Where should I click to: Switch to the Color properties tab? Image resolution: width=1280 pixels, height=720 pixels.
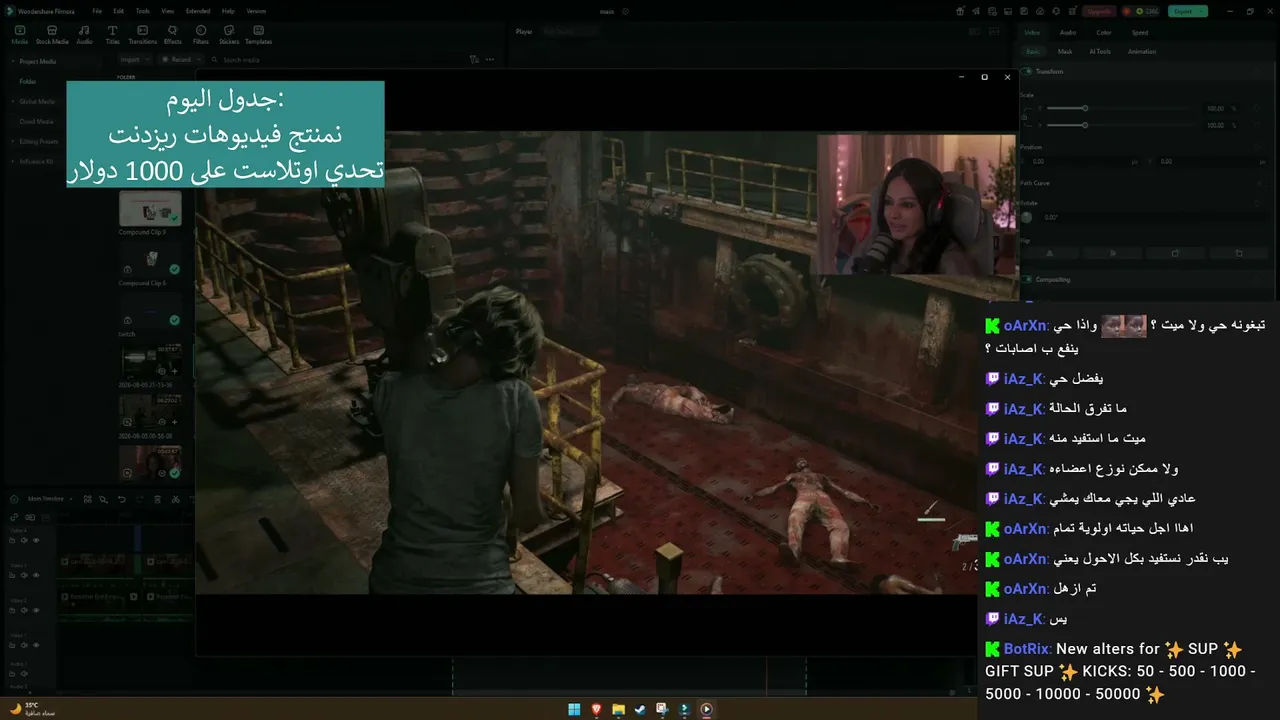pyautogui.click(x=1104, y=32)
